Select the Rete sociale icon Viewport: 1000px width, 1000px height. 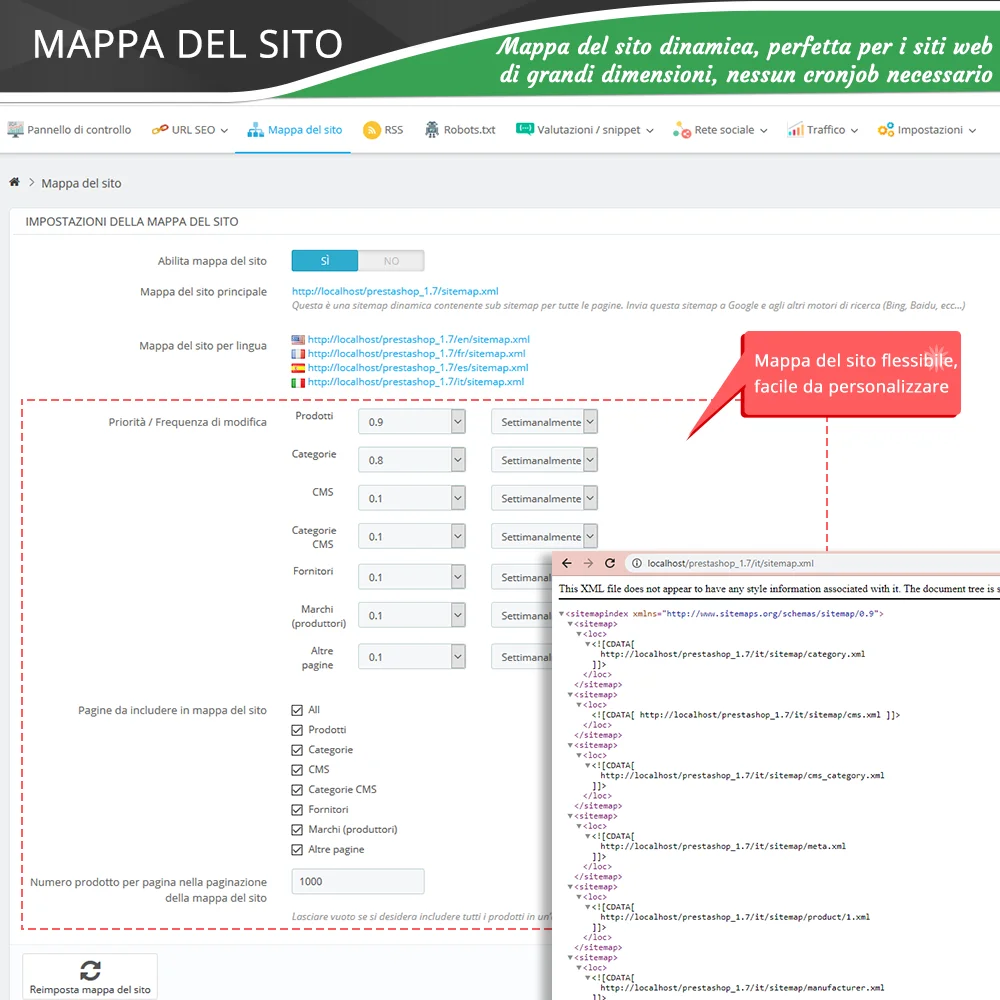click(682, 129)
